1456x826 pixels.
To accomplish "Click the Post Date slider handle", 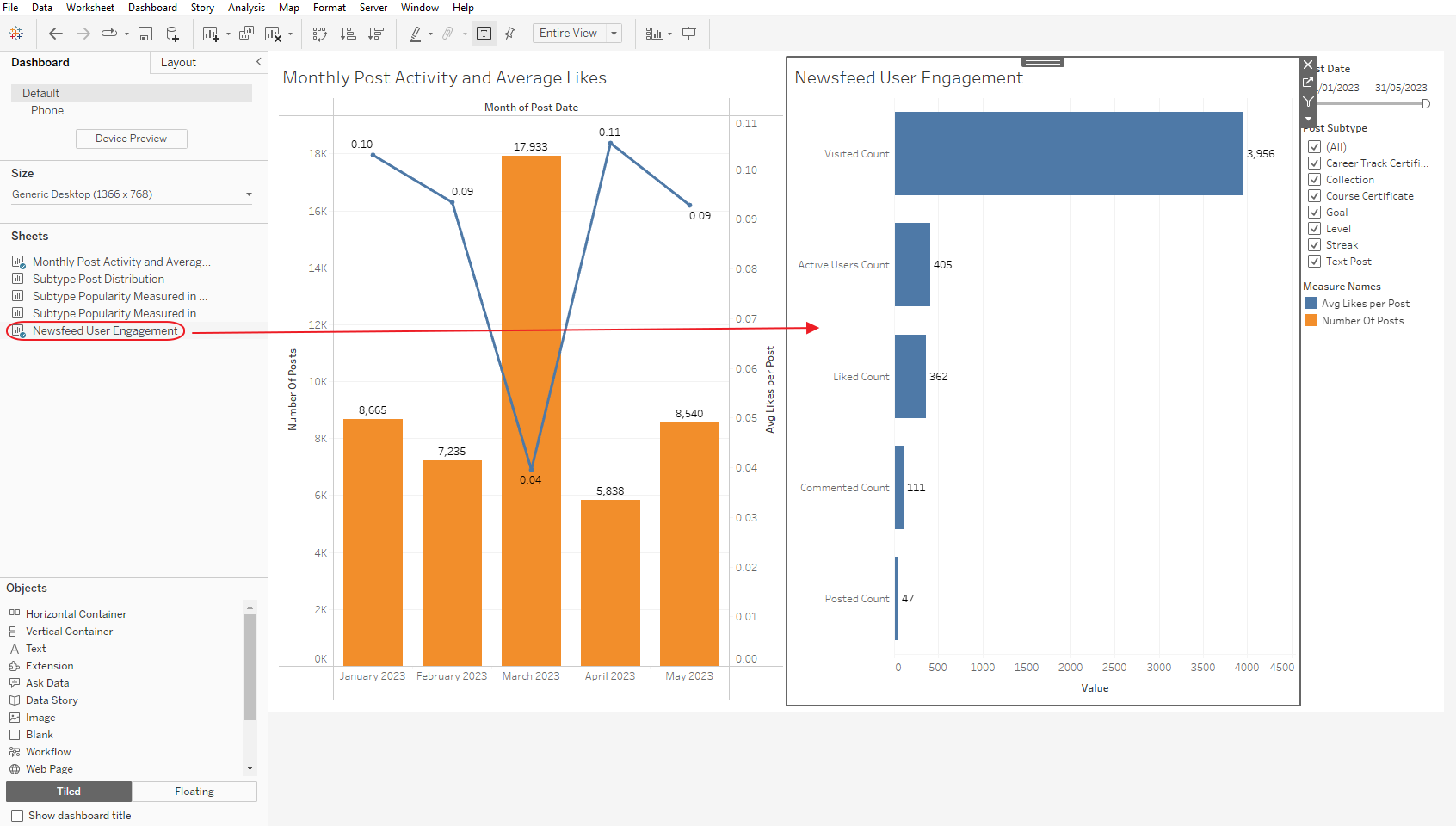I will pyautogui.click(x=1426, y=103).
